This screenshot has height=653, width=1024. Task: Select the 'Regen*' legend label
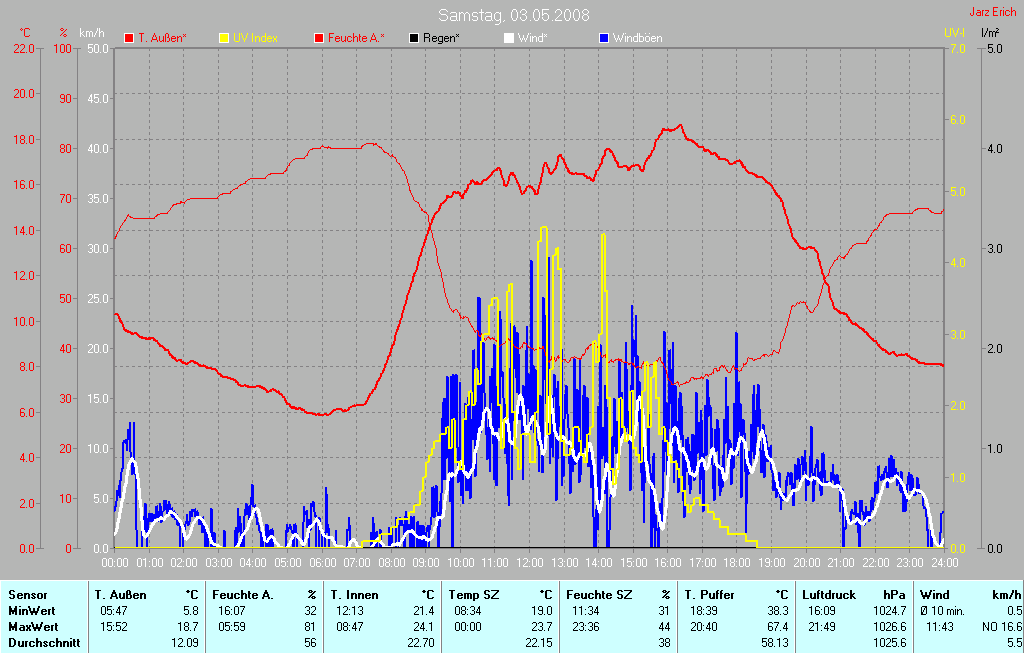pos(441,38)
